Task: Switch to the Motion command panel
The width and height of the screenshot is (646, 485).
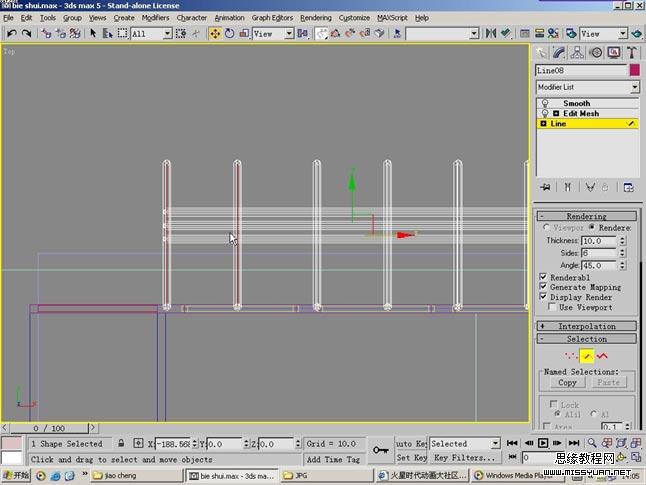Action: click(x=595, y=52)
